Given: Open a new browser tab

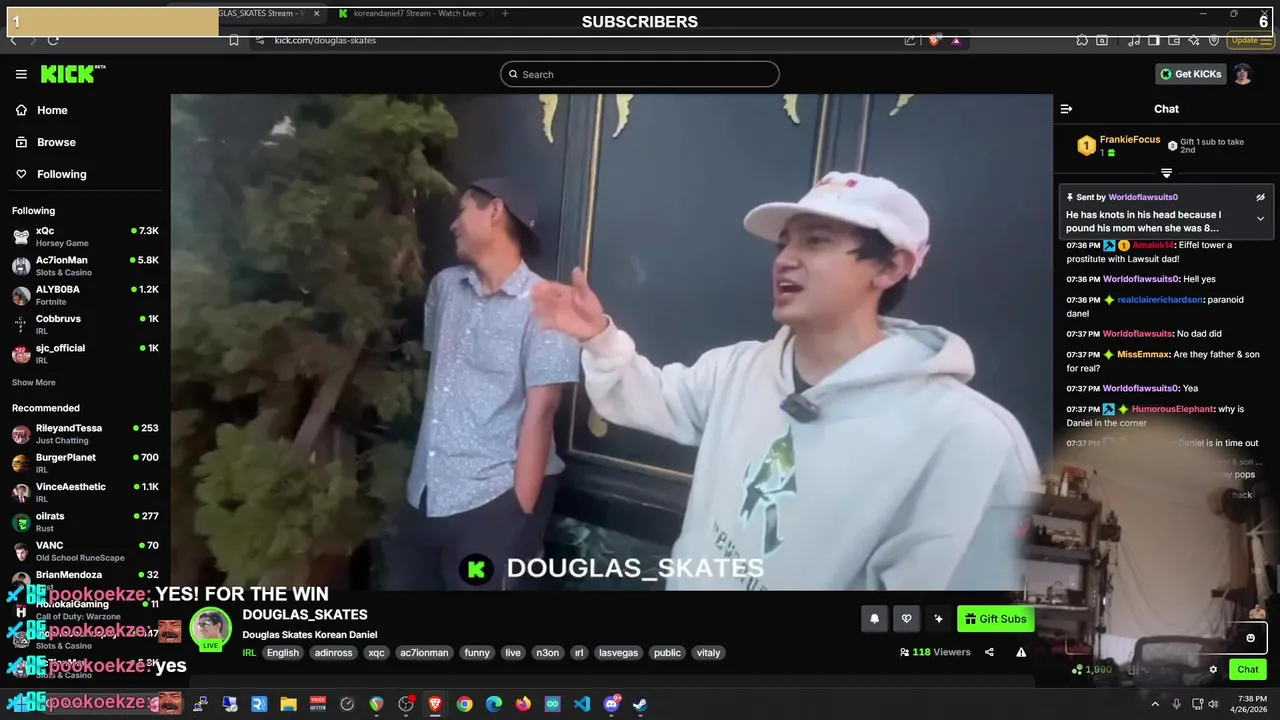Looking at the screenshot, I should (x=505, y=13).
